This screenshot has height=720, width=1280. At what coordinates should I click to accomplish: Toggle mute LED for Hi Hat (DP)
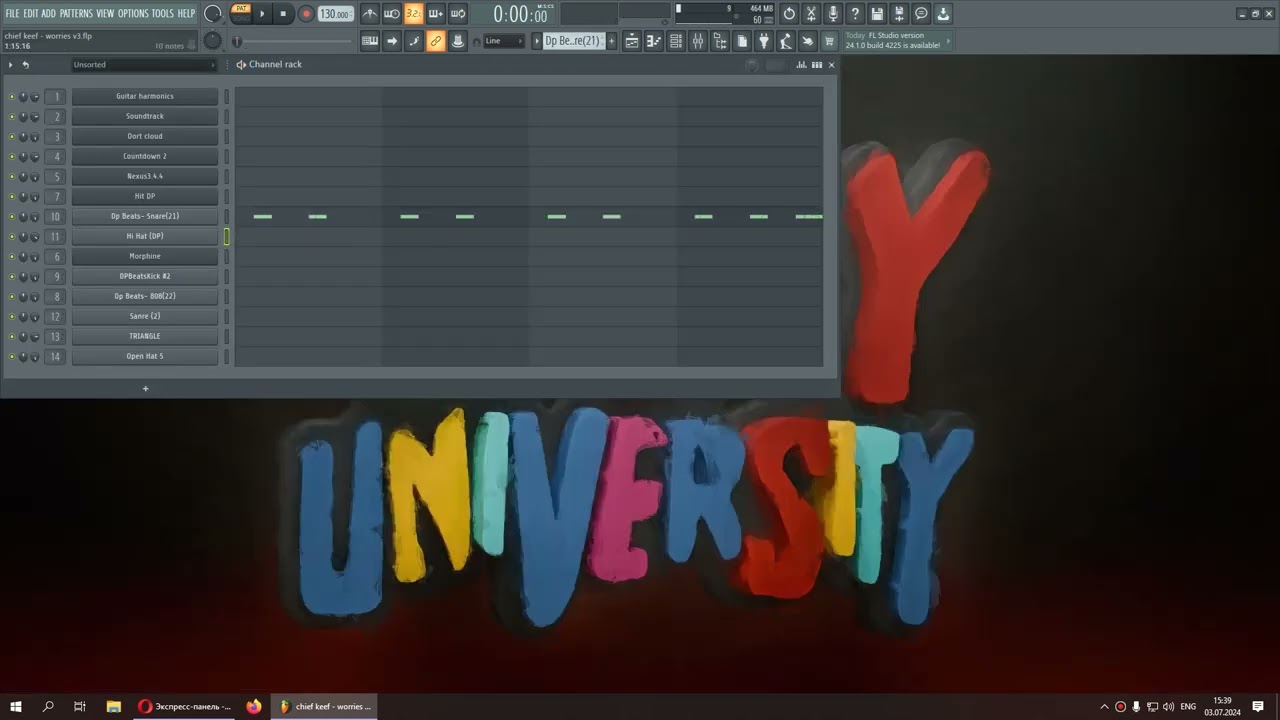pos(12,237)
